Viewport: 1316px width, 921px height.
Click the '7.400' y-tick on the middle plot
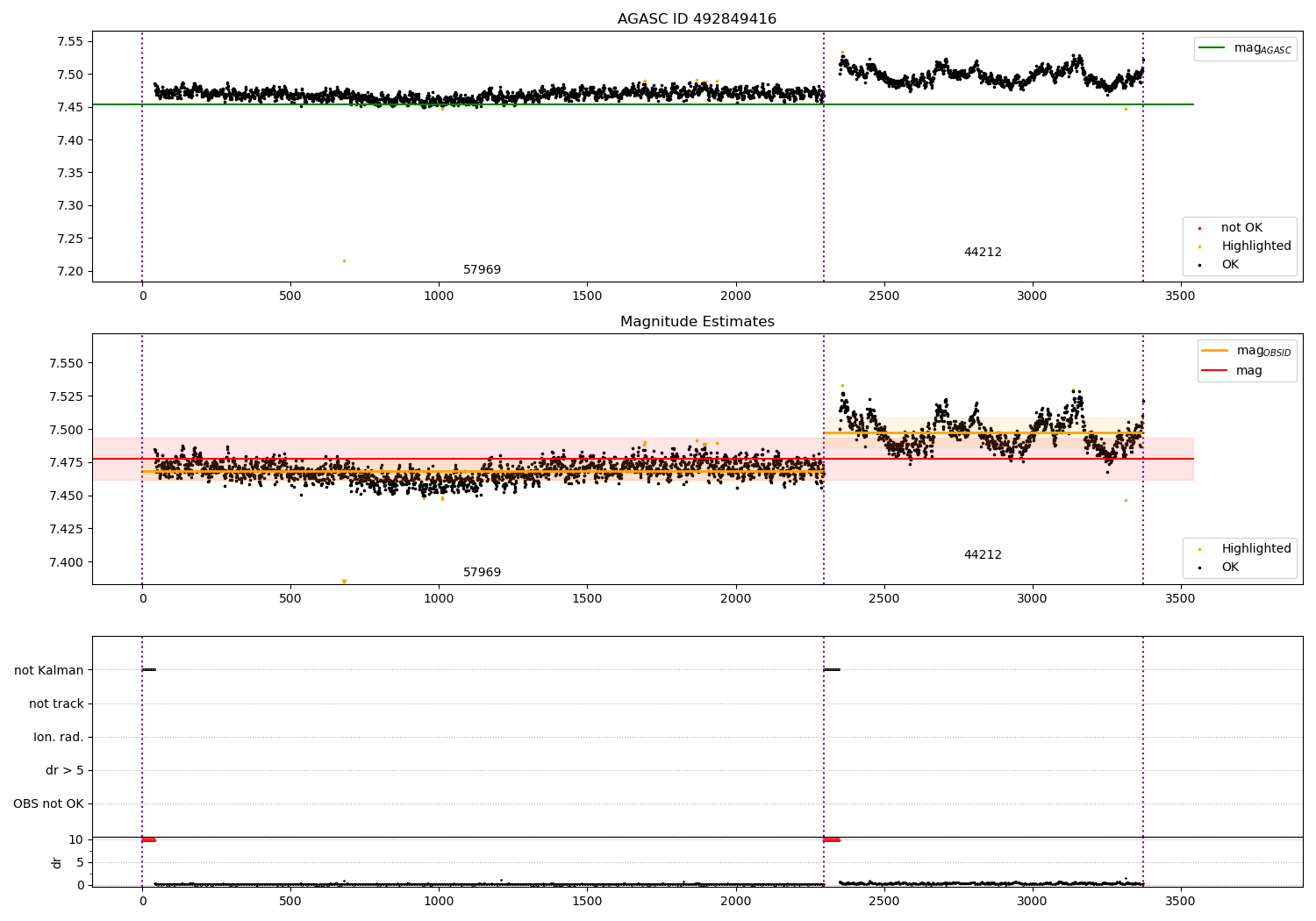(67, 563)
